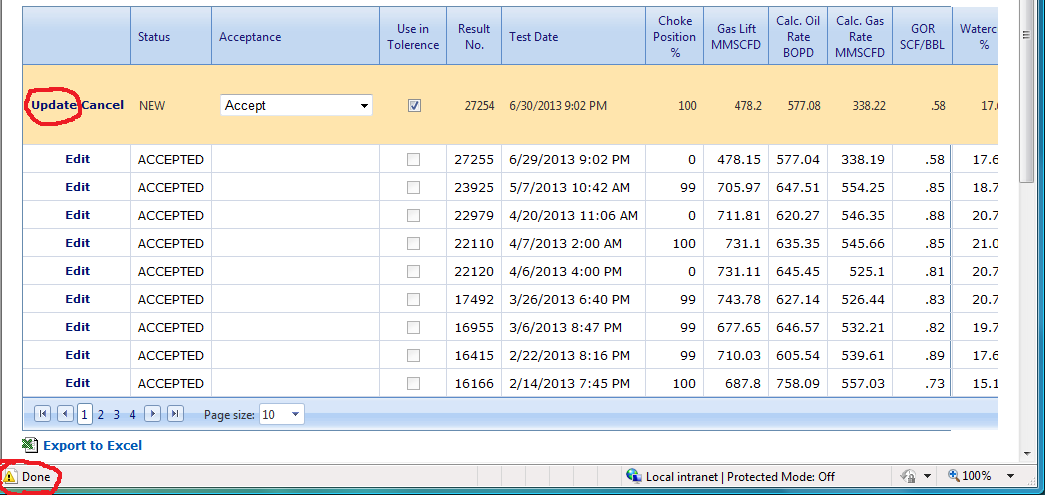This screenshot has height=495, width=1045.
Task: Click the Result No. column header
Action: point(474,37)
